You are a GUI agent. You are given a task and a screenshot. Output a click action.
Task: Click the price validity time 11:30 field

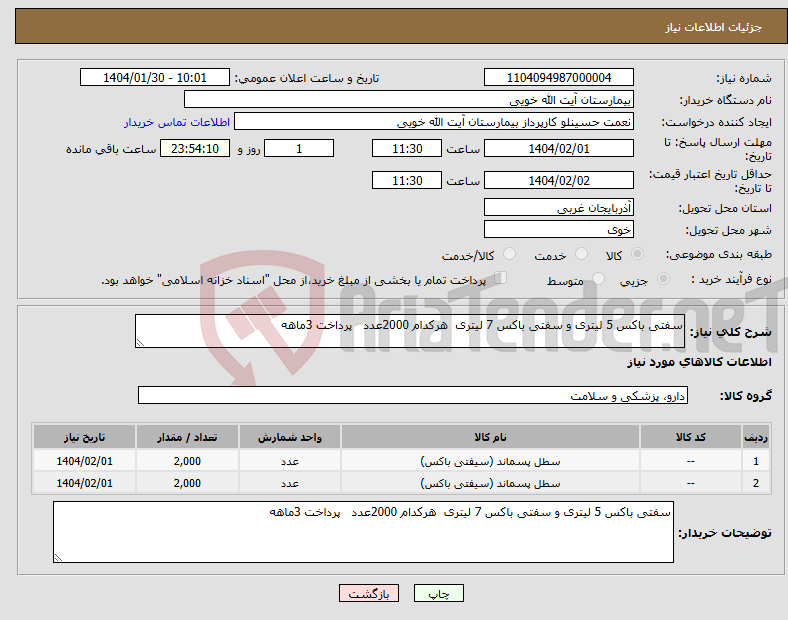click(407, 180)
